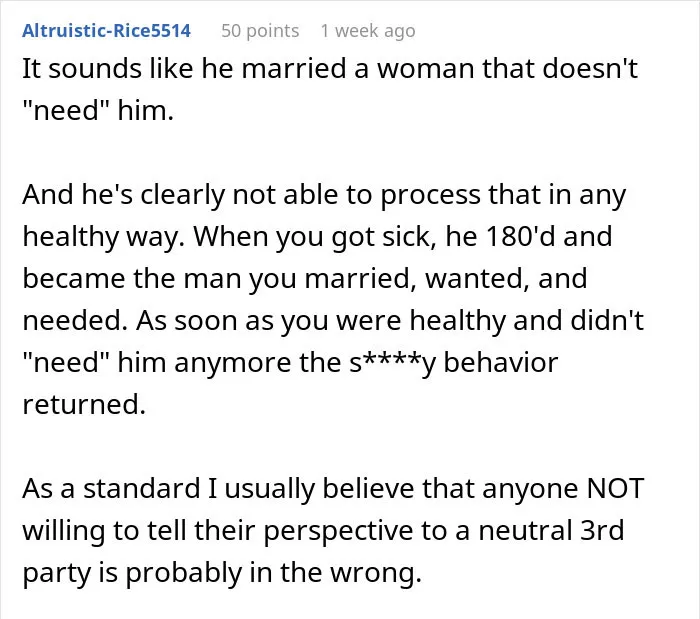Image resolution: width=700 pixels, height=619 pixels.
Task: Click the 50 points score label
Action: tap(260, 31)
